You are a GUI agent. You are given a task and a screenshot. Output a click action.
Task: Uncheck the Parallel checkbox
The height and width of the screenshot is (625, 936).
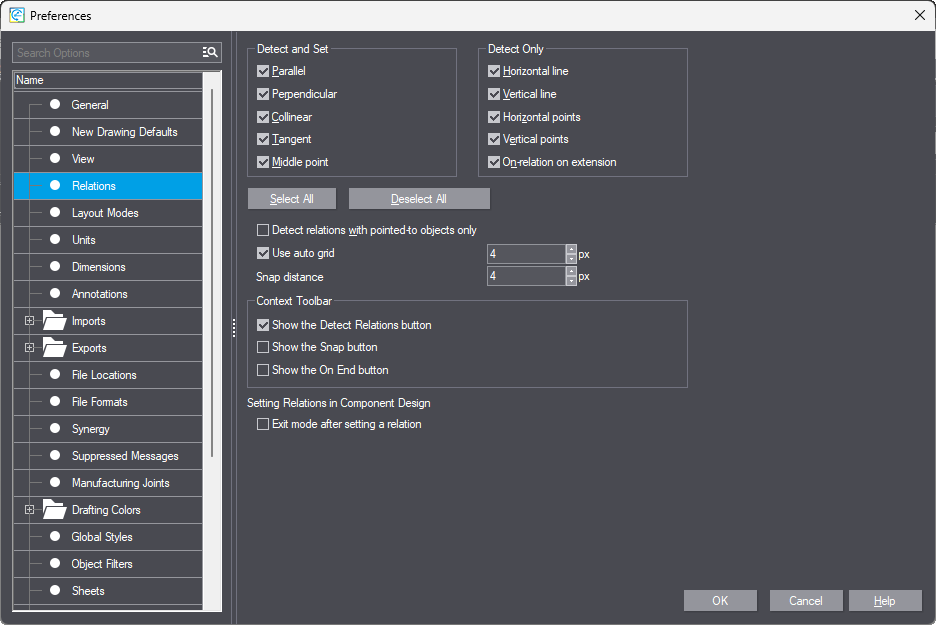click(x=263, y=72)
